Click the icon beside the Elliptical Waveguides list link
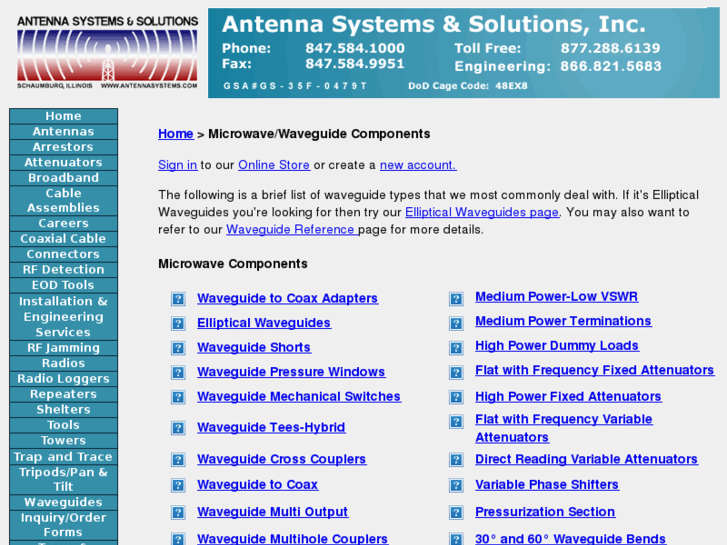Image resolution: width=727 pixels, height=545 pixels. (178, 323)
